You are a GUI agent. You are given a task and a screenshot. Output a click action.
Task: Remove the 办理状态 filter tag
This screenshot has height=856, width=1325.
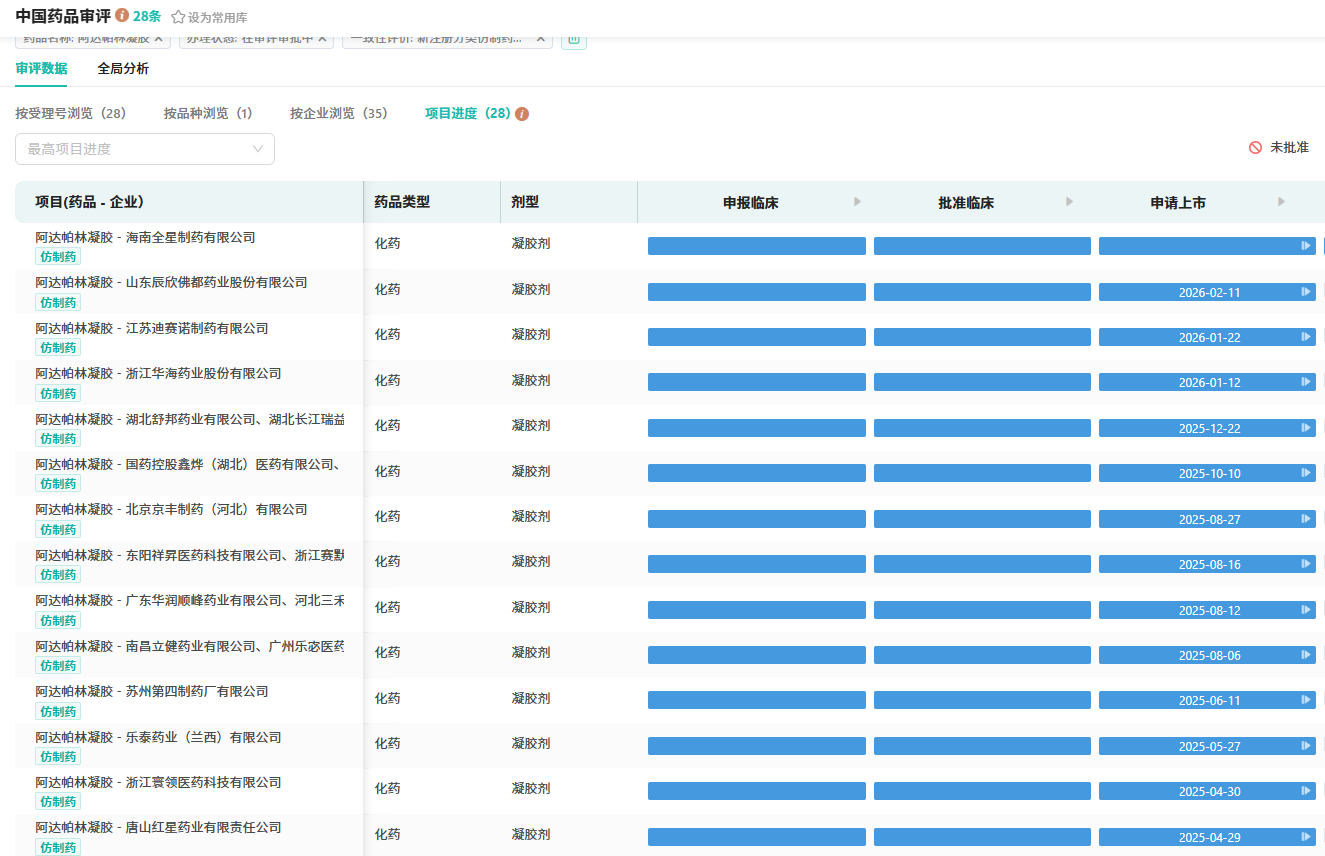pyautogui.click(x=322, y=38)
